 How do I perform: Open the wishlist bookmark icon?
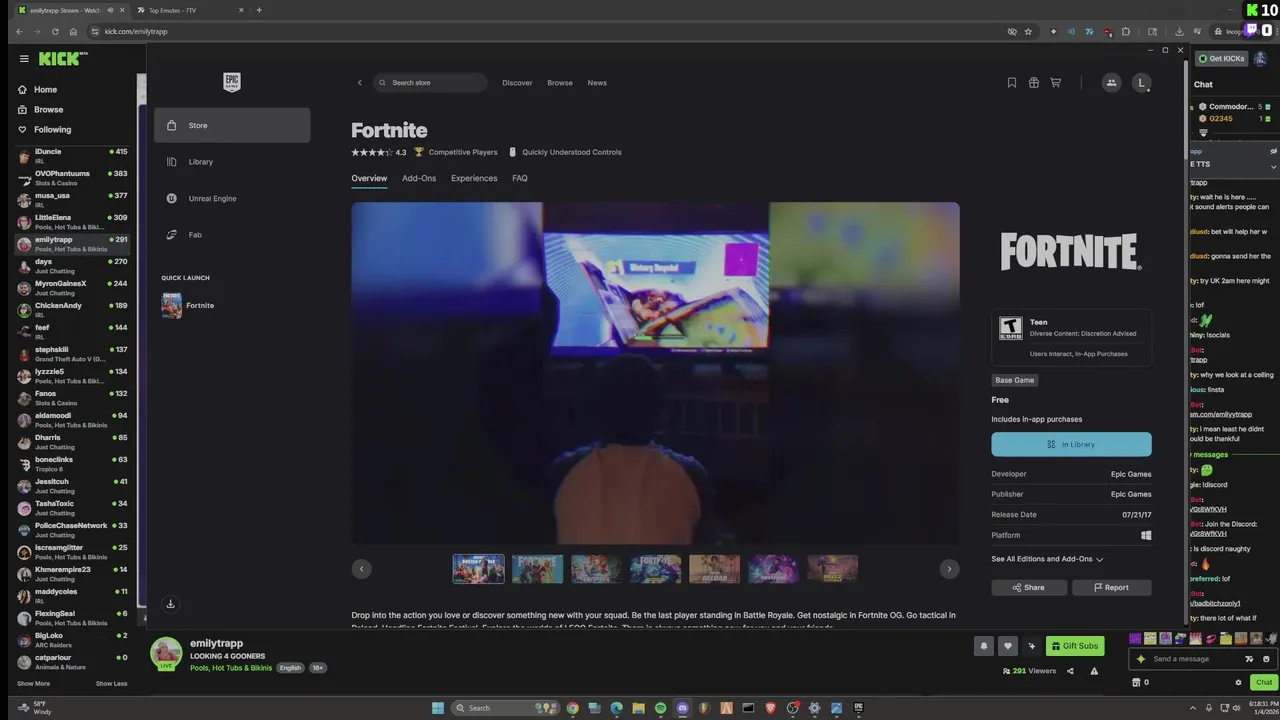click(1012, 83)
